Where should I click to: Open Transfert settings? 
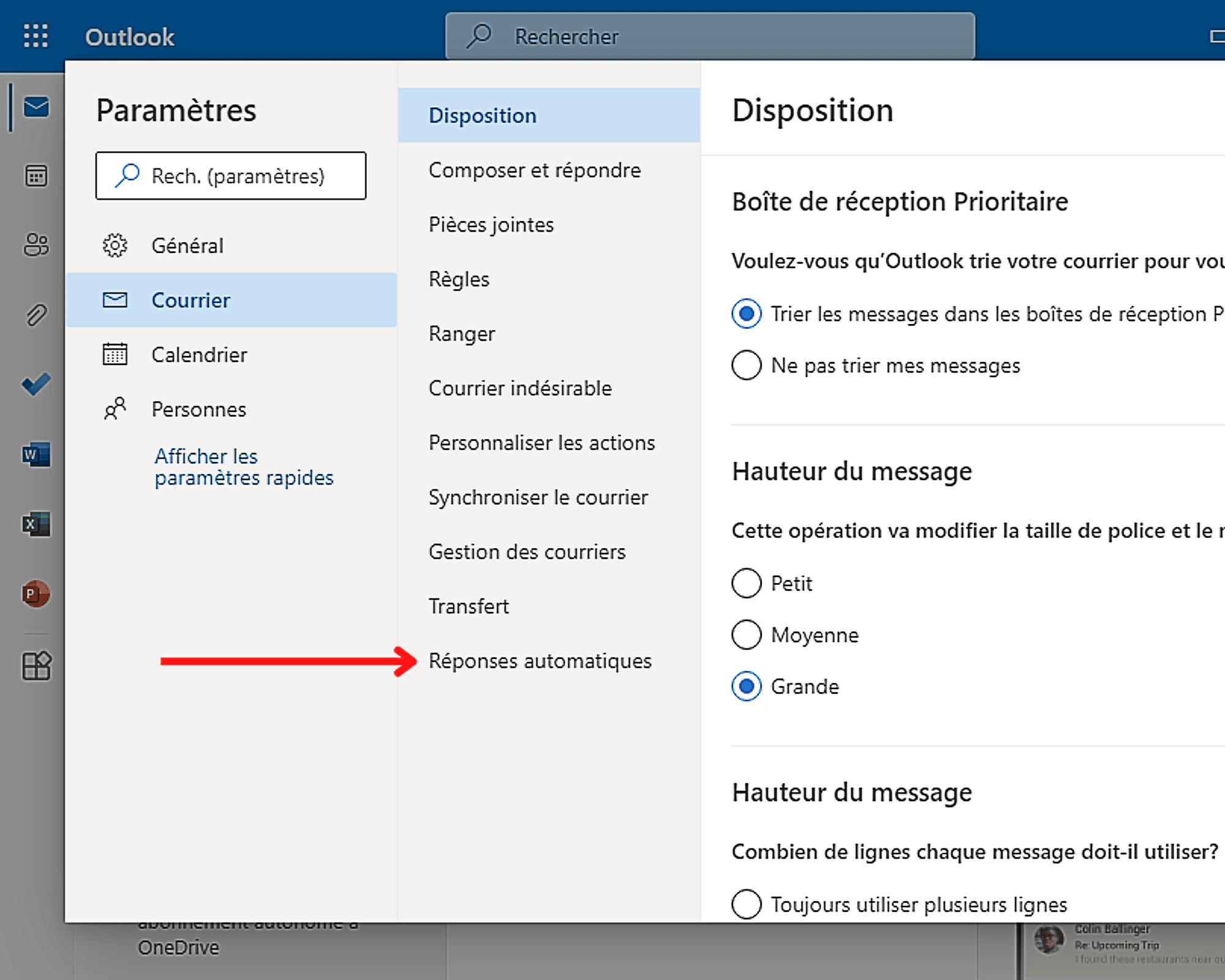pos(549,606)
